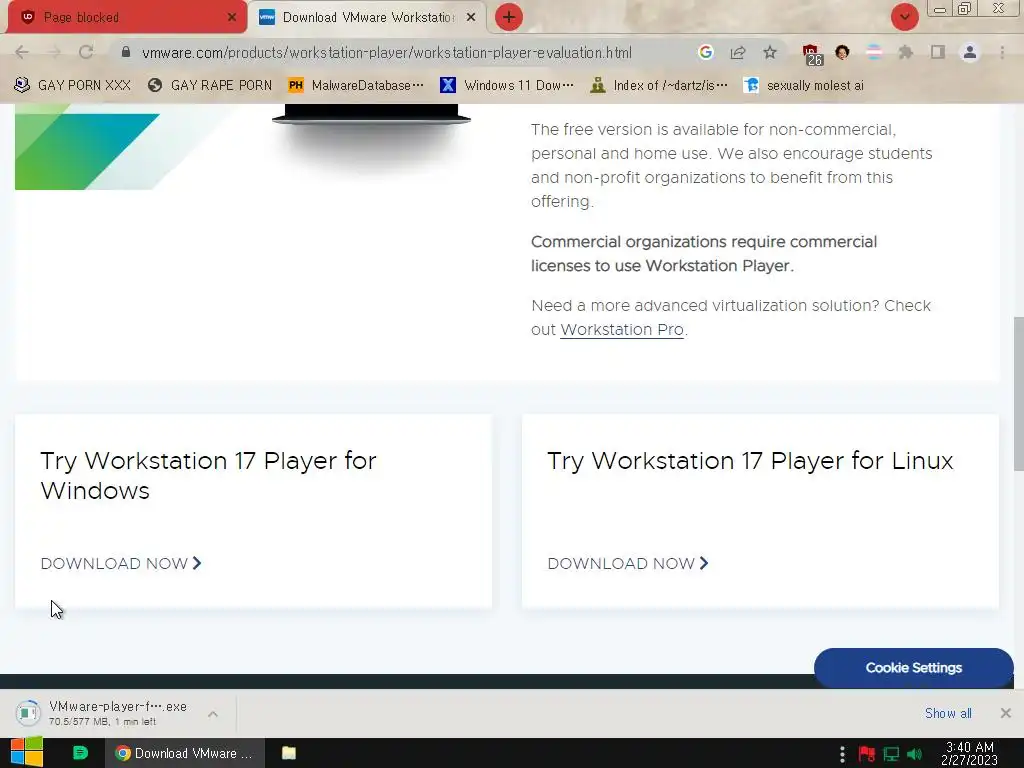This screenshot has height=768, width=1024.
Task: Click the page's vertical scrollbar thumb
Action: coord(1018,392)
